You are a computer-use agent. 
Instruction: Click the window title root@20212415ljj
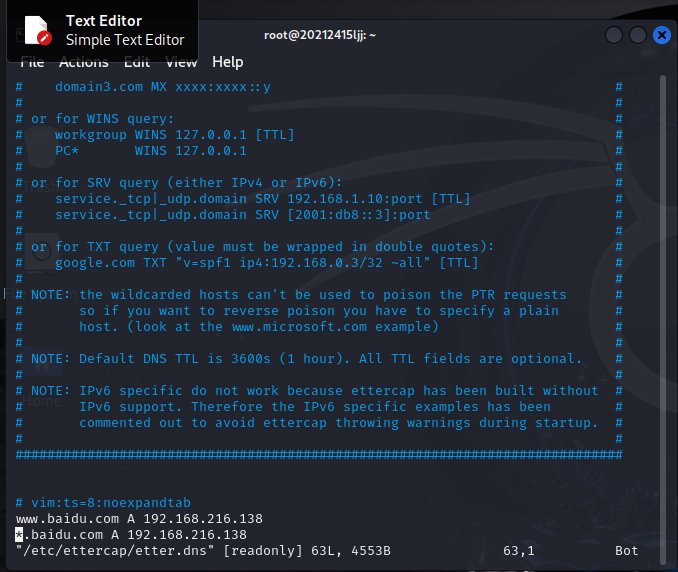click(x=318, y=35)
